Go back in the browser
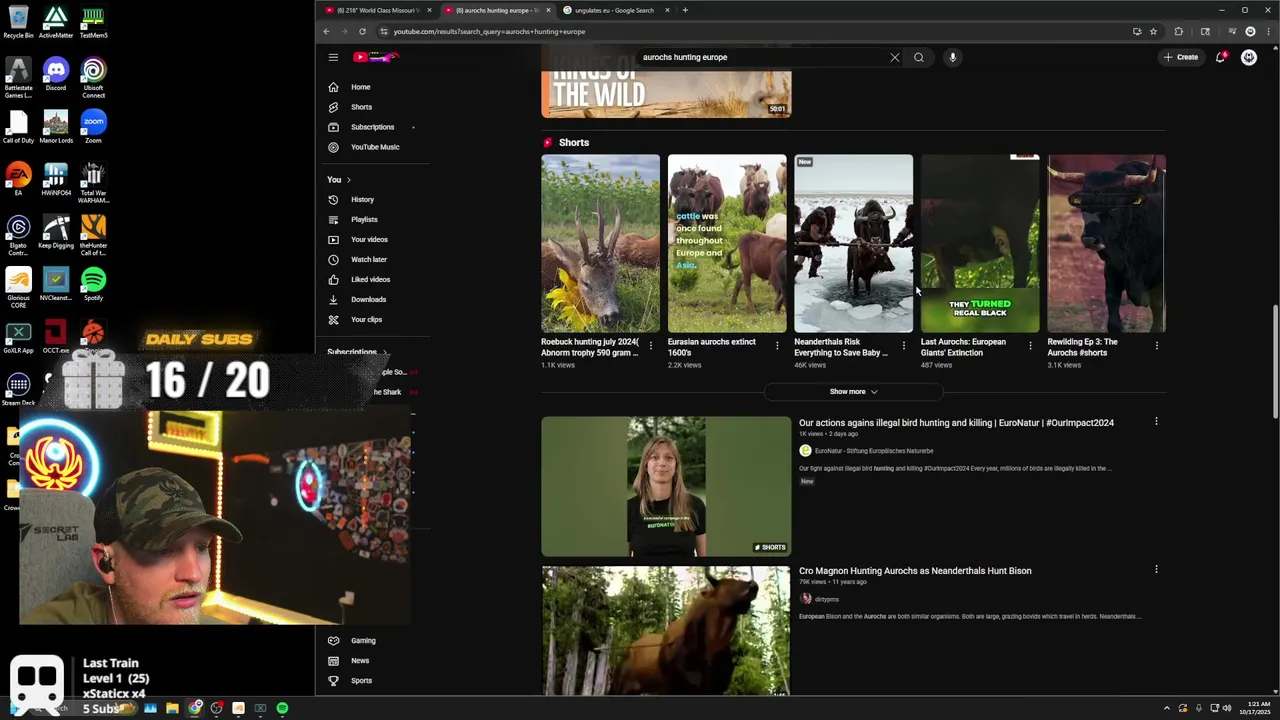This screenshot has height=720, width=1280. point(326,31)
